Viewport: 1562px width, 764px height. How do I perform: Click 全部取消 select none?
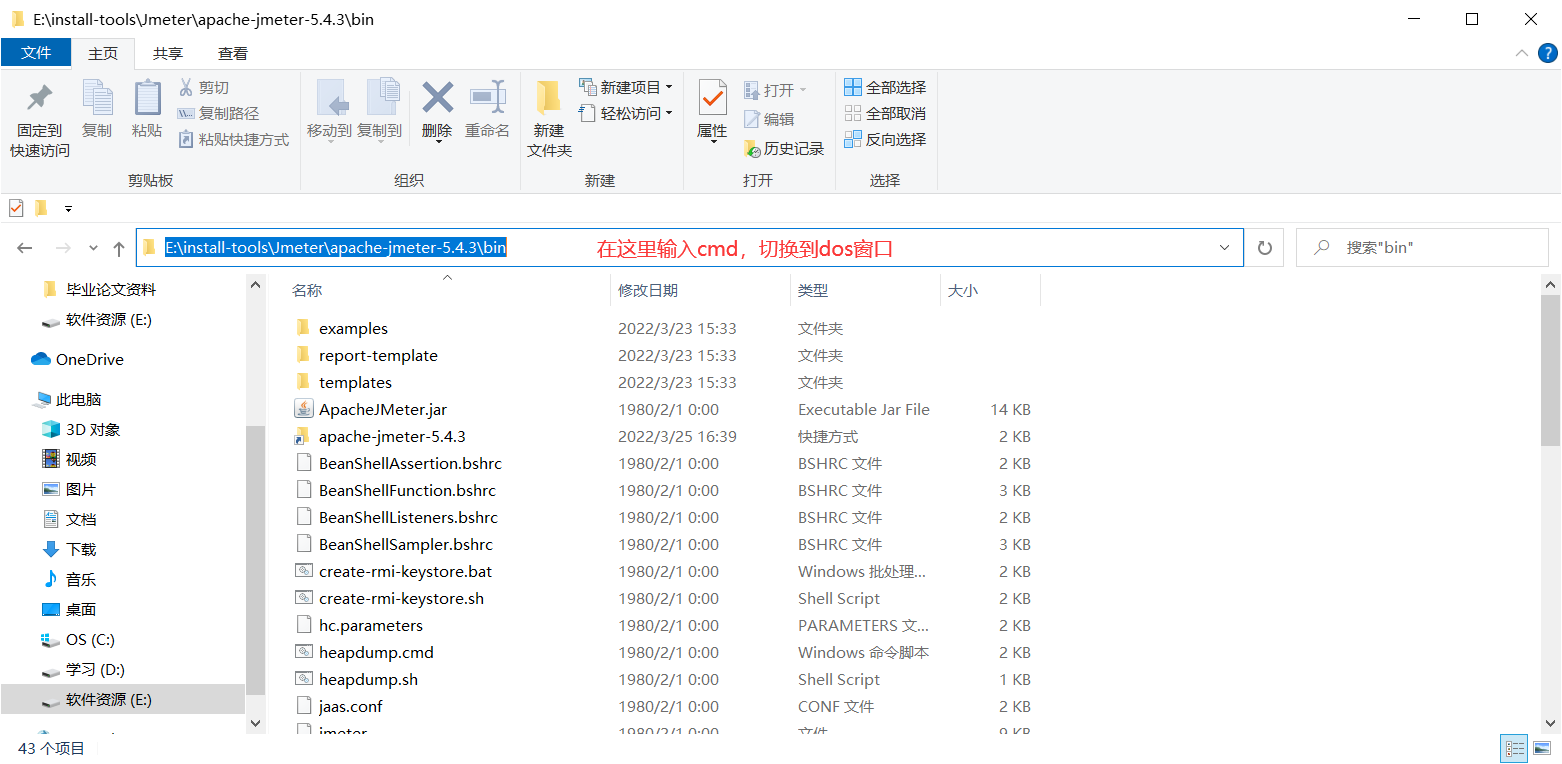click(x=885, y=114)
